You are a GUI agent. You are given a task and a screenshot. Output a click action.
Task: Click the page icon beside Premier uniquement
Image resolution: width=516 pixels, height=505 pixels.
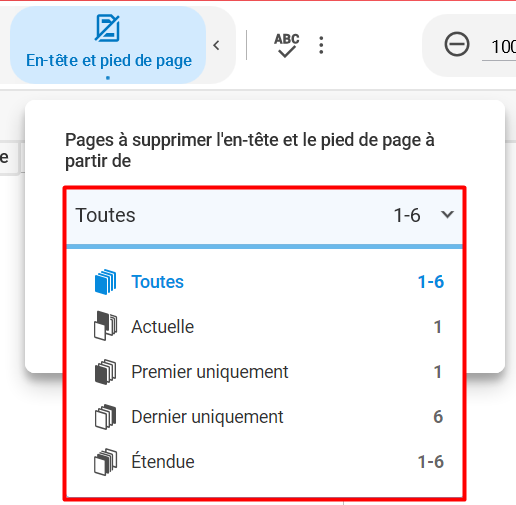[106, 372]
